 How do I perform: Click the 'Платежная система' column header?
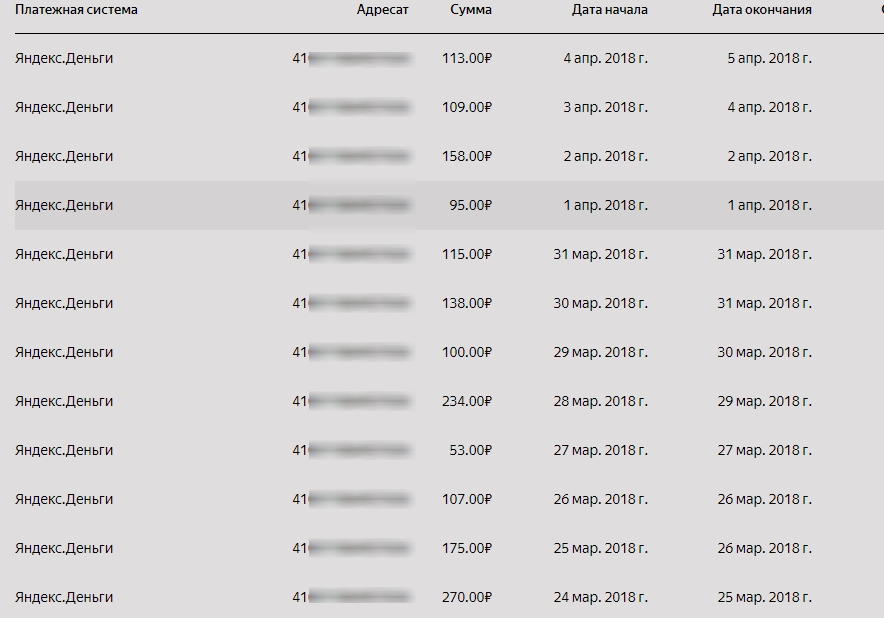click(76, 10)
